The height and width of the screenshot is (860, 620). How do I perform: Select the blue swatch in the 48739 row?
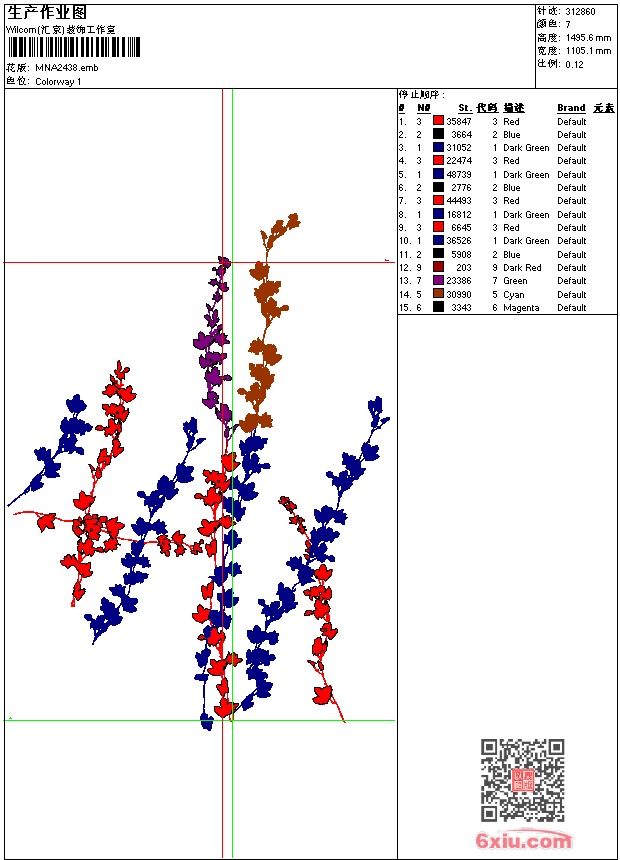click(438, 174)
